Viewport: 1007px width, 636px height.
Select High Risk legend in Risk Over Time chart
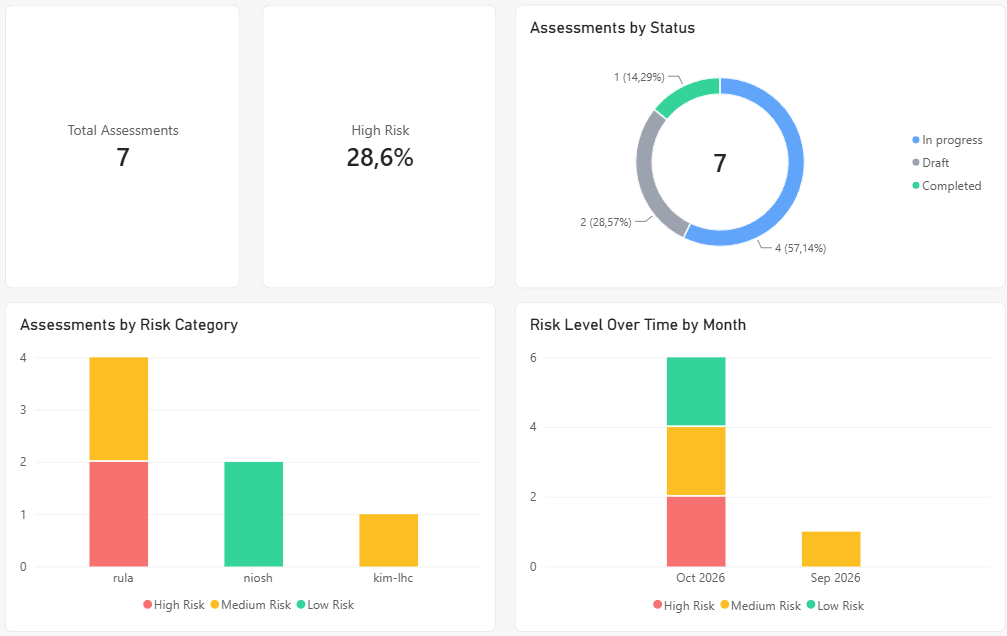click(x=683, y=606)
